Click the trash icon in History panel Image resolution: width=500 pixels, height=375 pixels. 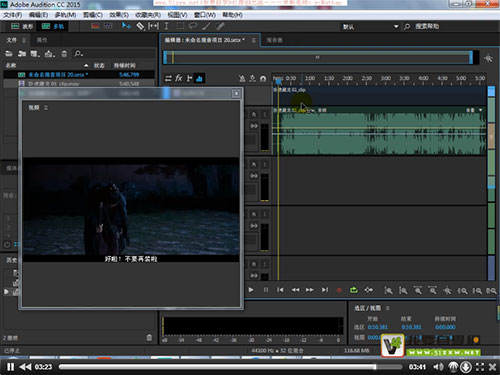(149, 338)
